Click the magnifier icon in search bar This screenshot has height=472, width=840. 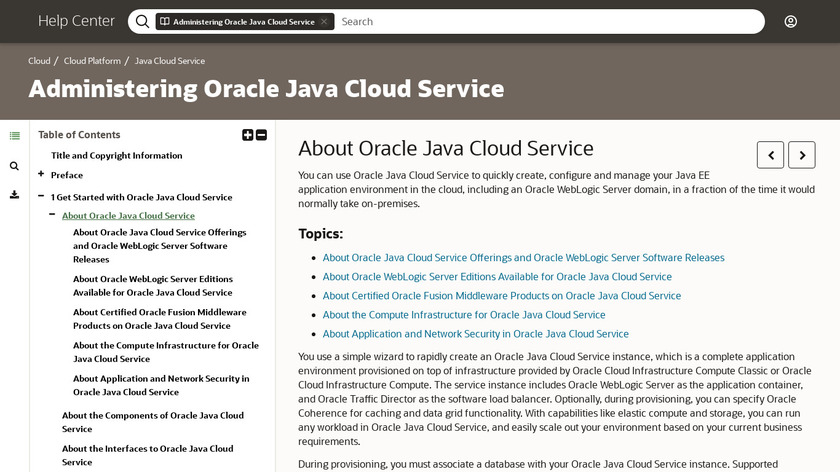142,21
